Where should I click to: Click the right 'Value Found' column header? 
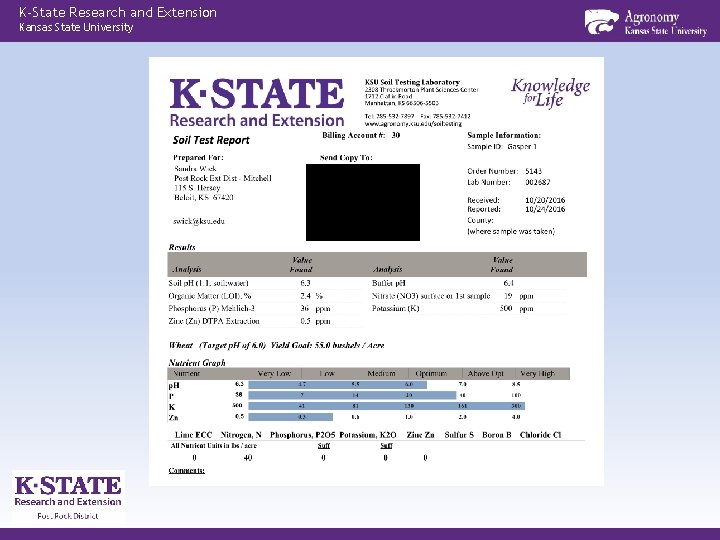point(501,264)
